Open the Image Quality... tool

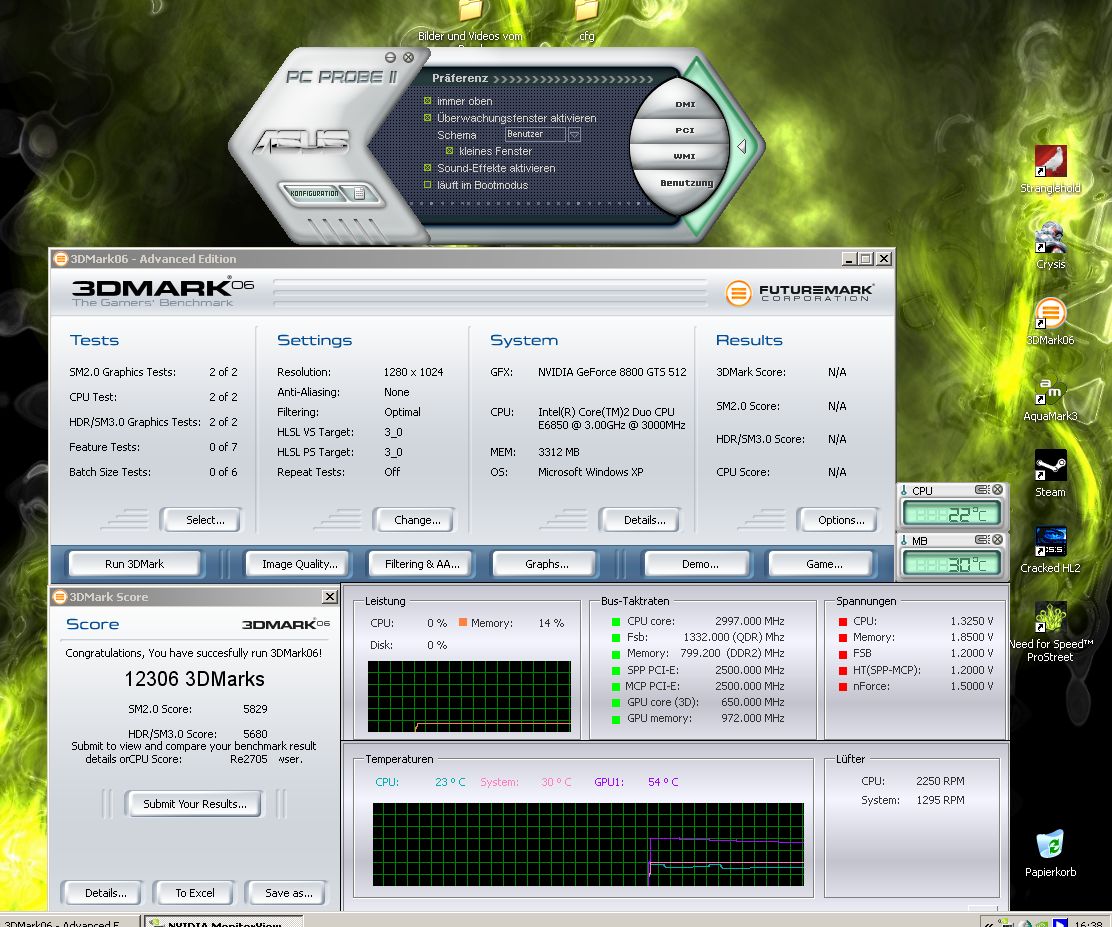(299, 564)
